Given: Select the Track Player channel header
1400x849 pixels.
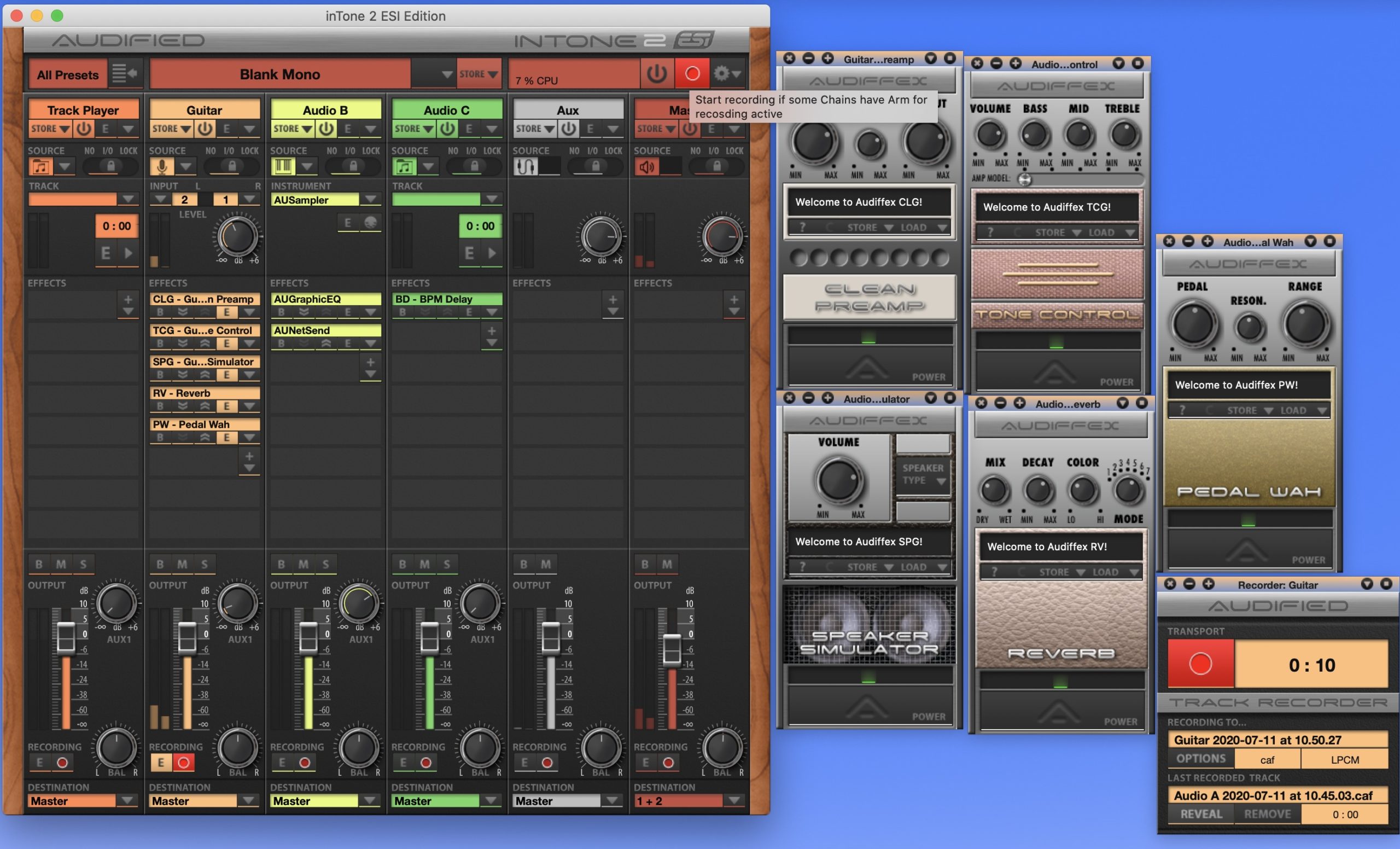Looking at the screenshot, I should (x=84, y=109).
